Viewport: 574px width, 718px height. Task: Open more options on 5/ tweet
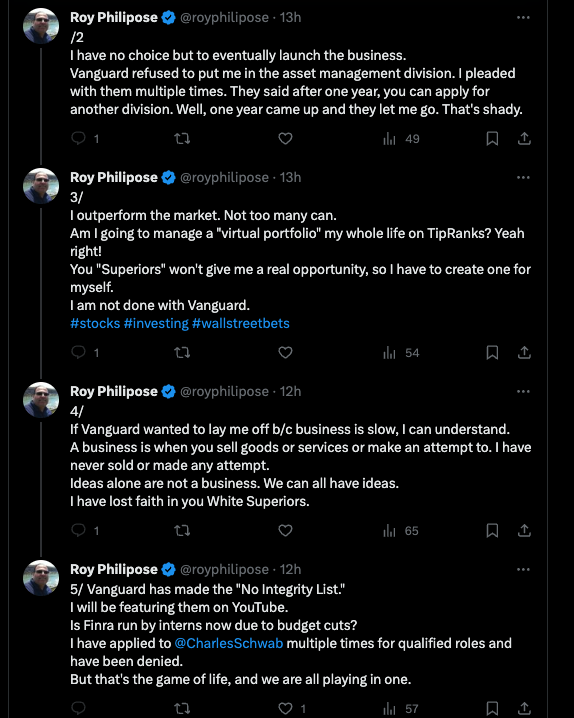pyautogui.click(x=523, y=570)
